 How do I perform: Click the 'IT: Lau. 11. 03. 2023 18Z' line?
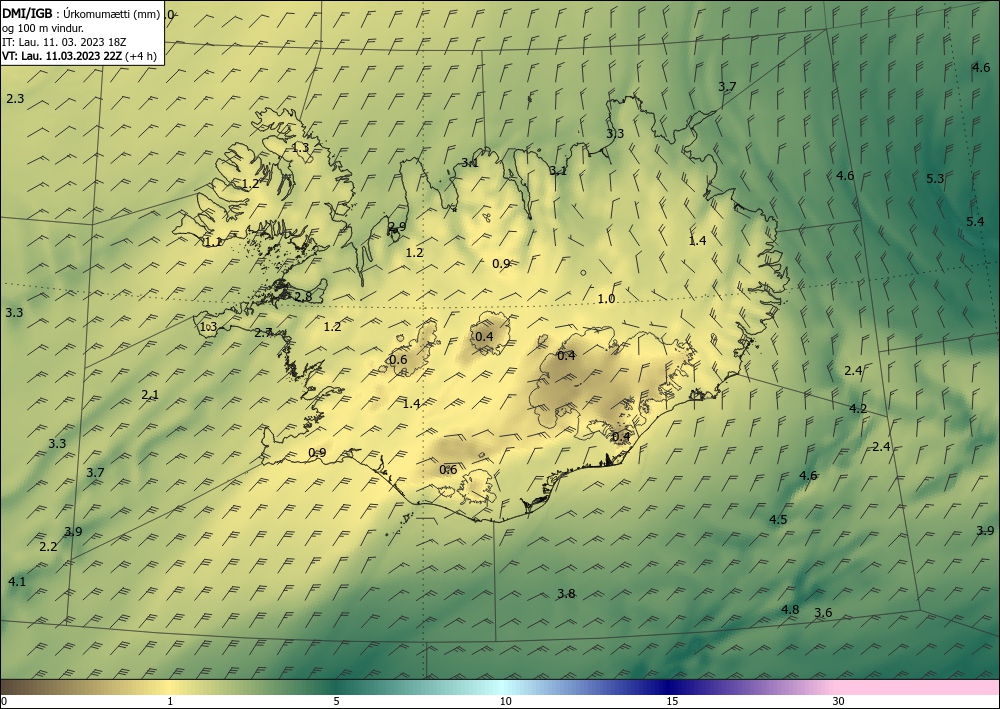(x=64, y=42)
